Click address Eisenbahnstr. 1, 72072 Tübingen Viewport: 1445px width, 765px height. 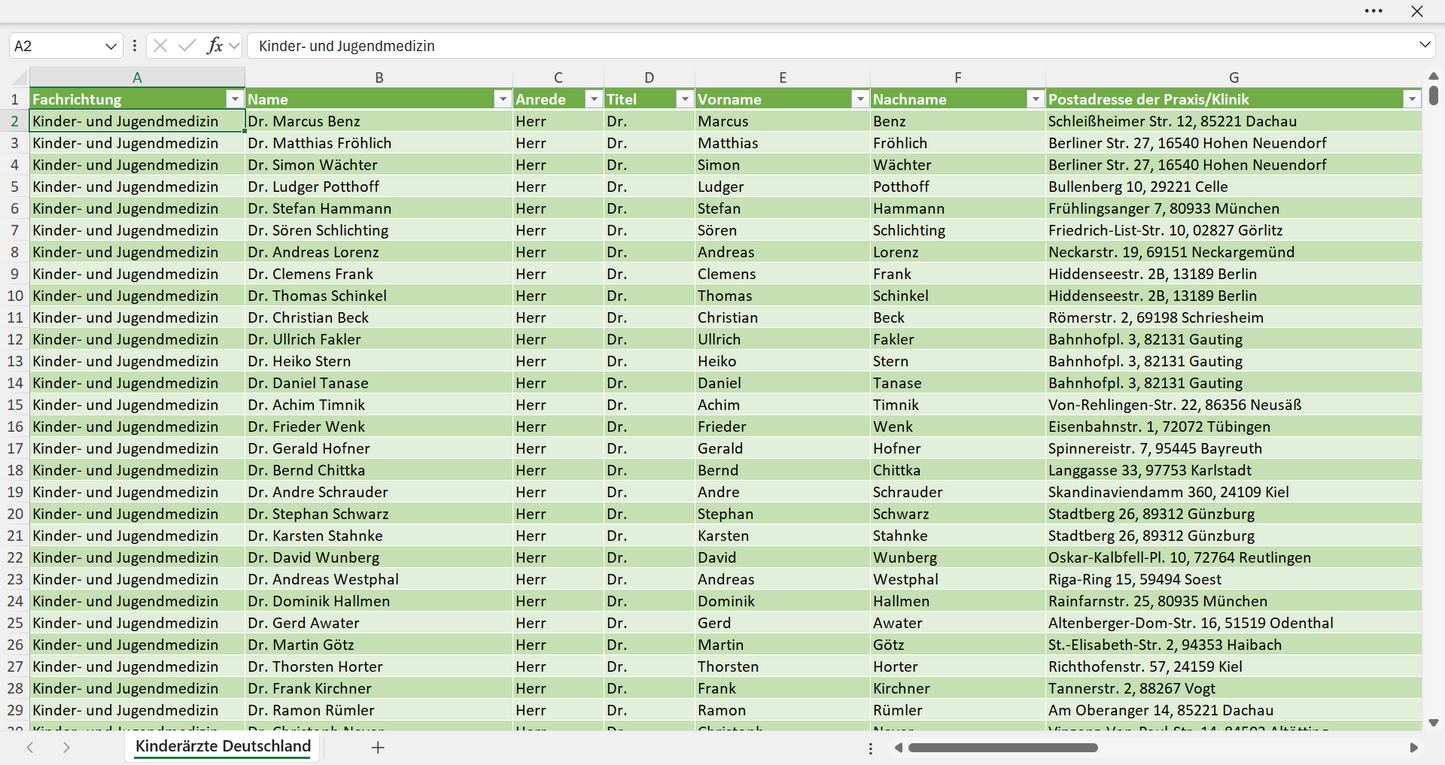pos(1234,427)
